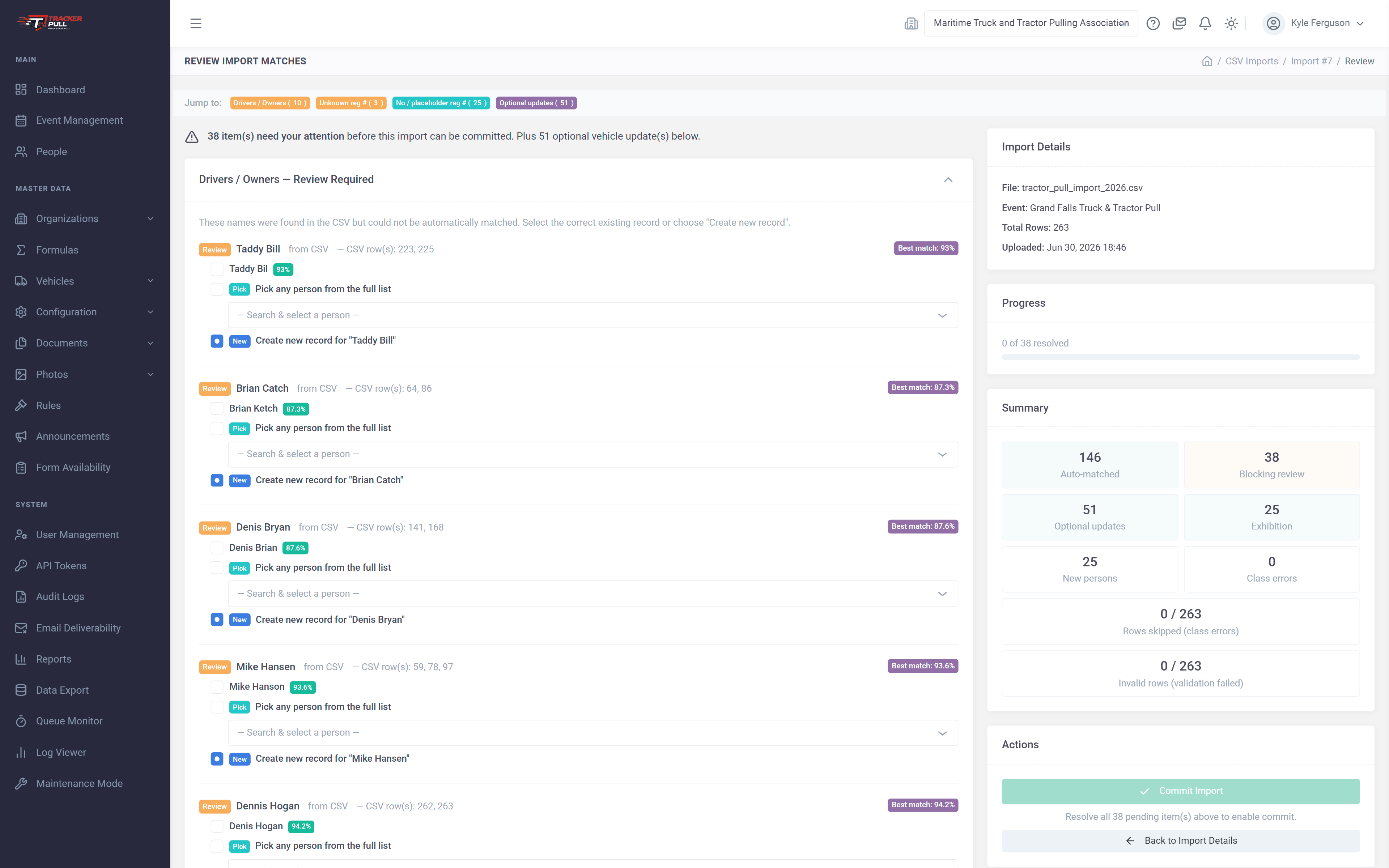Click the Review badge beside Mike Hansen
Screen dimensions: 1389x868
click(214, 667)
